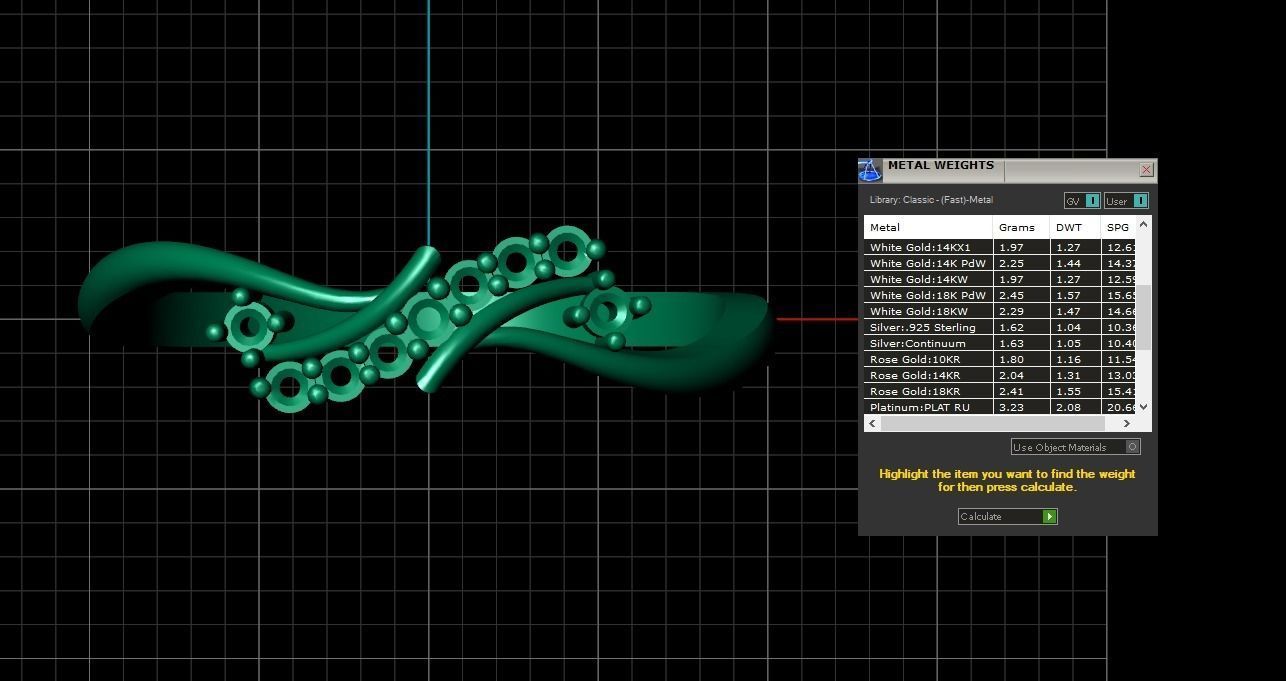The image size is (1286, 681).
Task: Click the horizontal scroll-left arrow
Action: pos(872,423)
